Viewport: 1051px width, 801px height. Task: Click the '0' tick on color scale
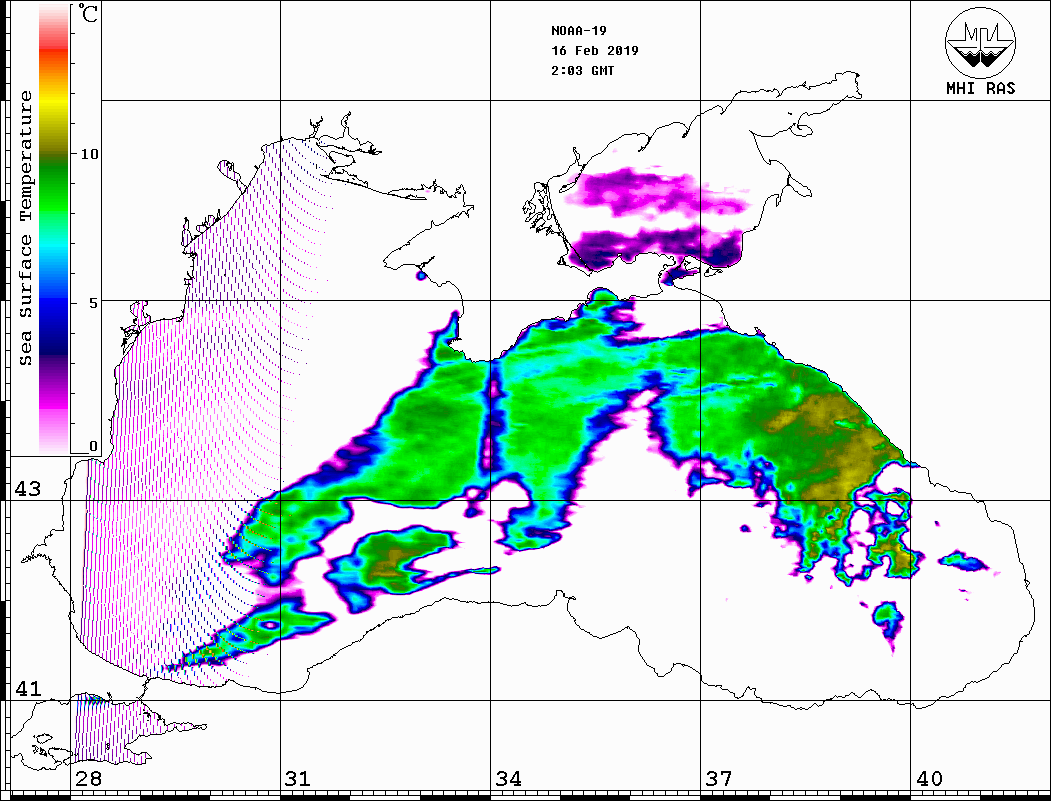tap(93, 446)
